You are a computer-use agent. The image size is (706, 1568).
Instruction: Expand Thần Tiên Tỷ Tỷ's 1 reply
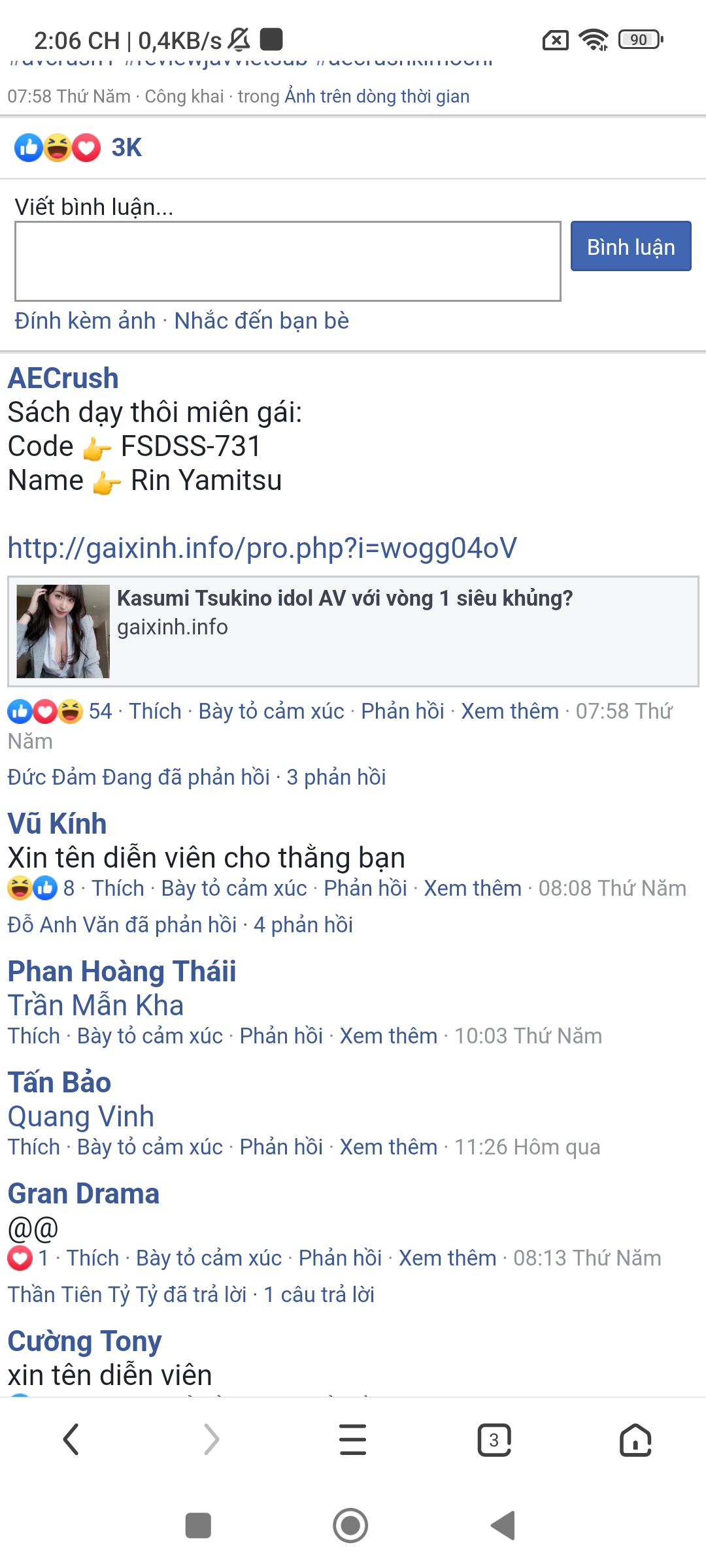click(x=191, y=1294)
